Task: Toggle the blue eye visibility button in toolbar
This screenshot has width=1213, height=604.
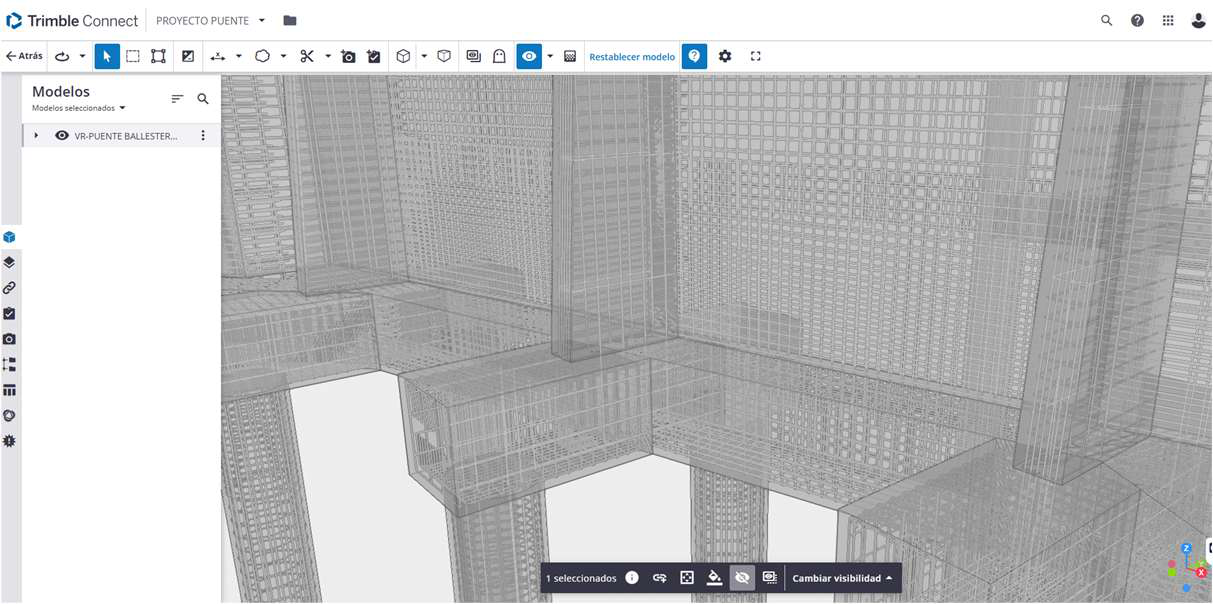Action: pos(529,57)
